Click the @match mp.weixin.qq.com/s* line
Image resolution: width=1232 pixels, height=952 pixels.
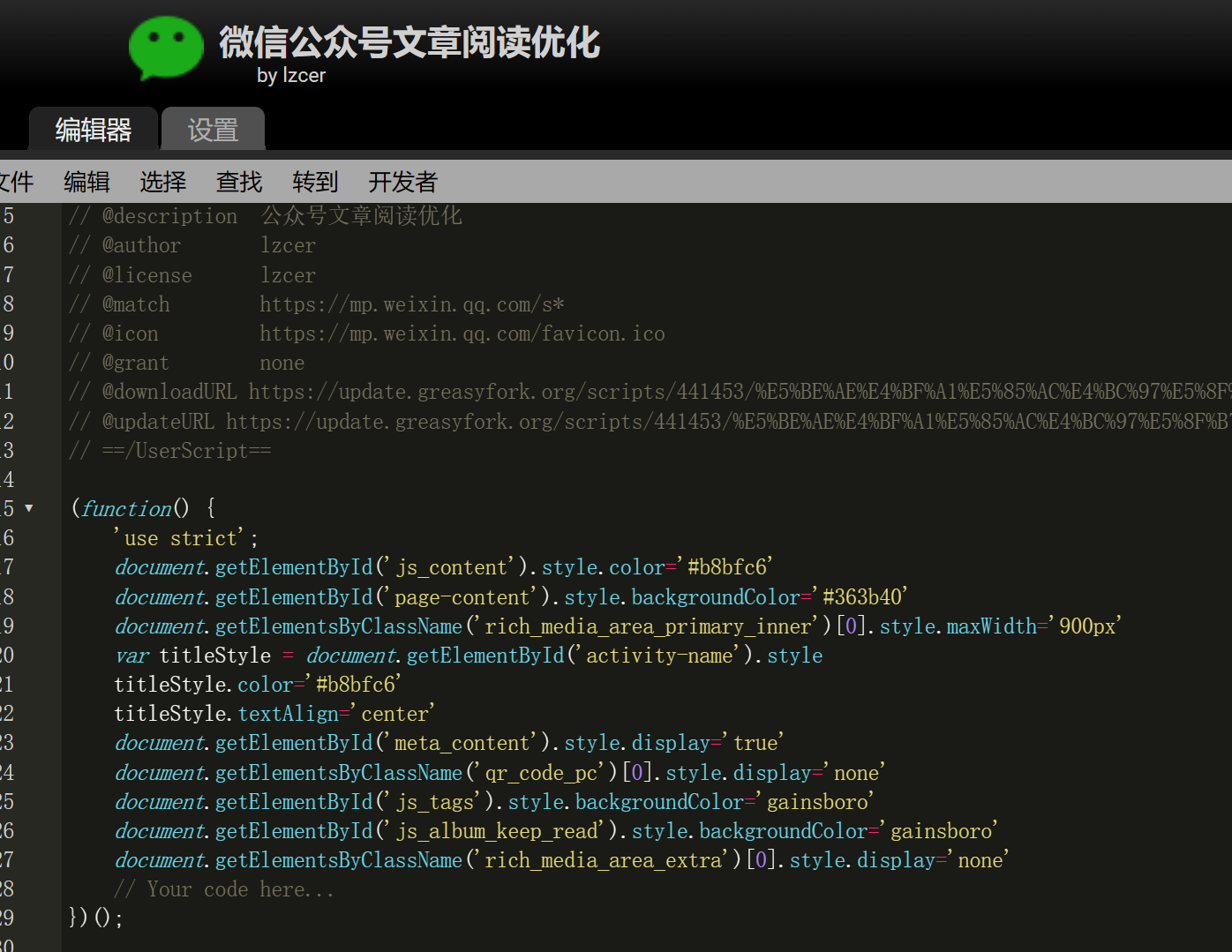[x=317, y=304]
